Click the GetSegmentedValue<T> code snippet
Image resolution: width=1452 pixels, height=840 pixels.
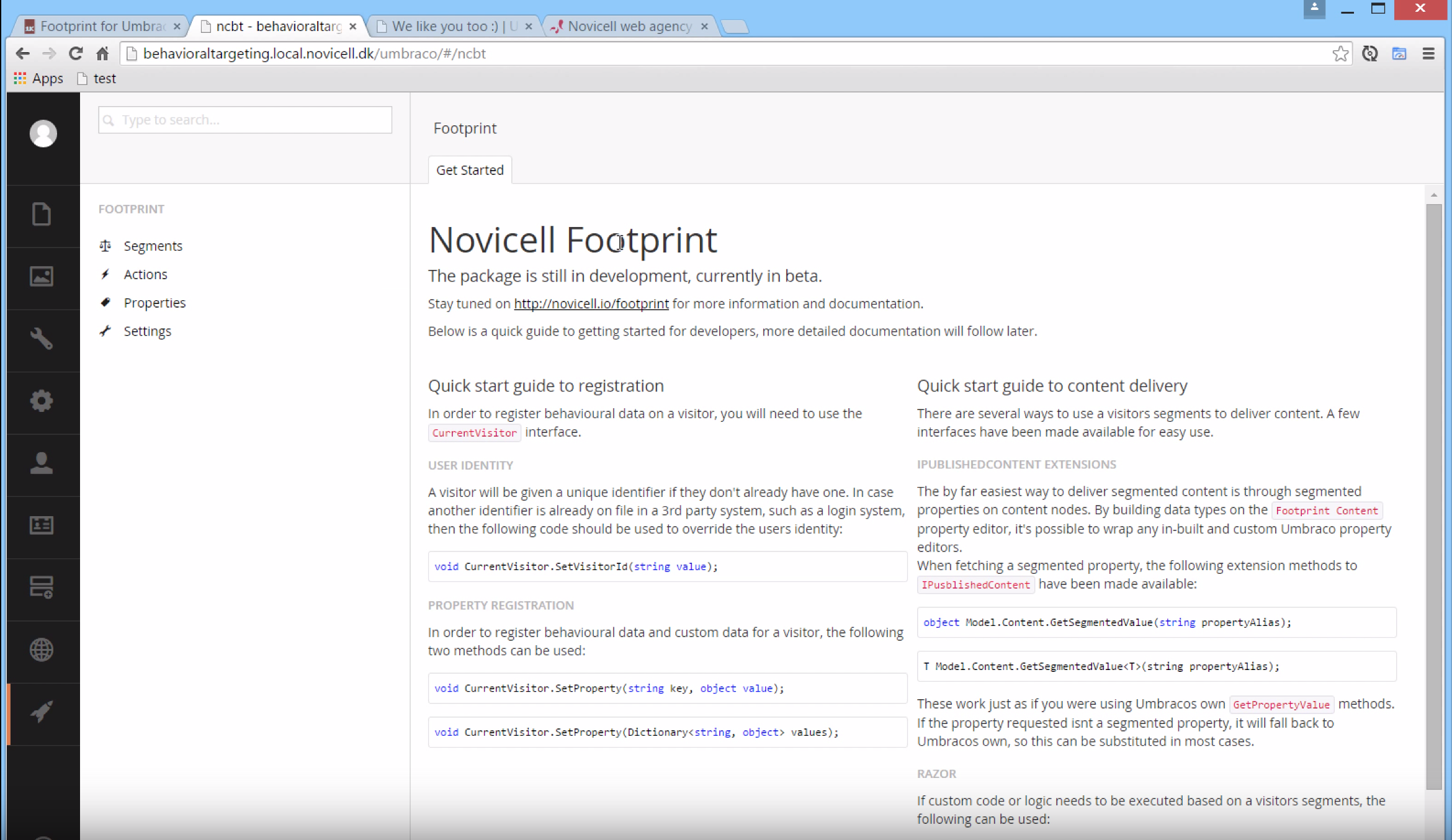click(1157, 666)
